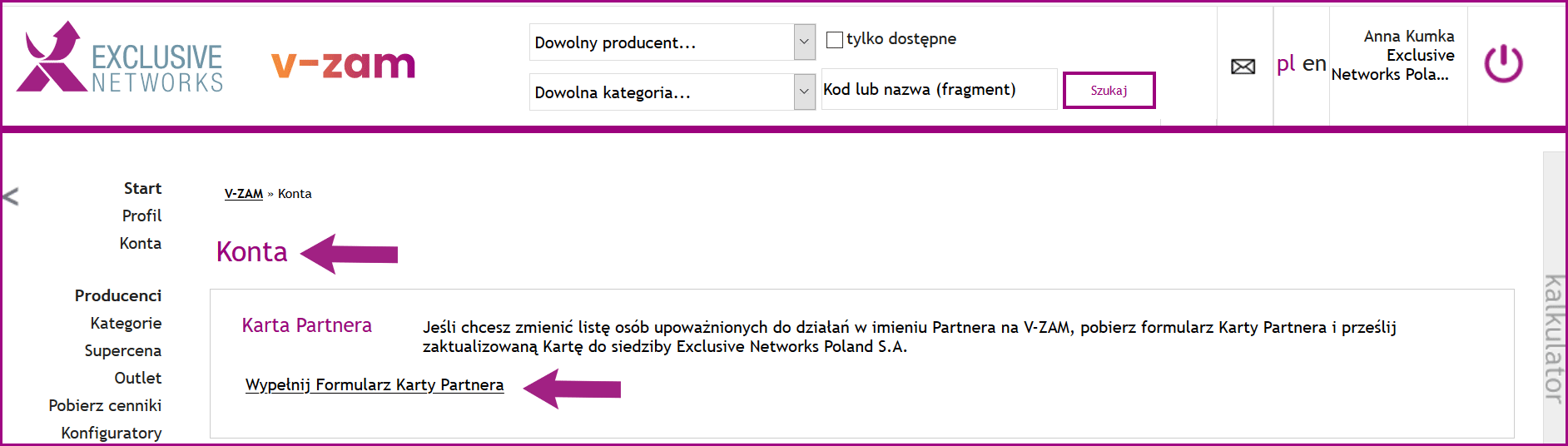Open Profil in the side menu

pyautogui.click(x=141, y=216)
